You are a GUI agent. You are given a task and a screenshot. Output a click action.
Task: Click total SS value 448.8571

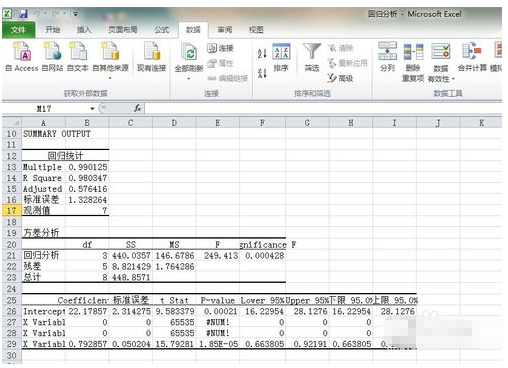click(131, 277)
